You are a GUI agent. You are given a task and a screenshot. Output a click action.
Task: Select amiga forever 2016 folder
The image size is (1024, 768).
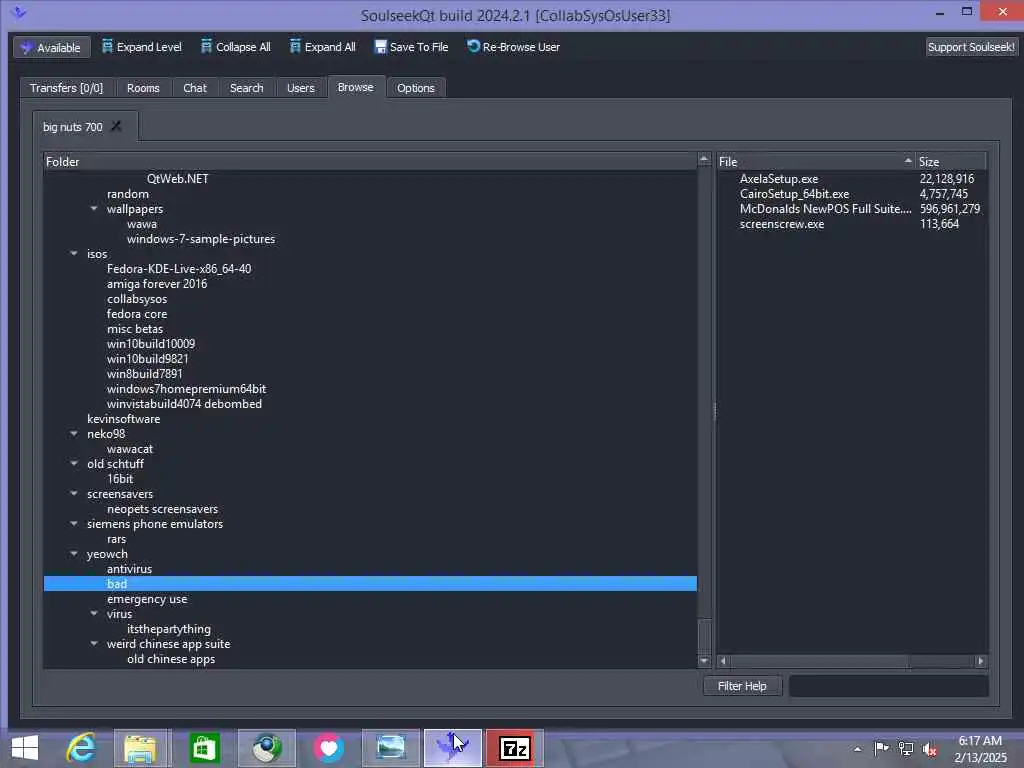[157, 284]
